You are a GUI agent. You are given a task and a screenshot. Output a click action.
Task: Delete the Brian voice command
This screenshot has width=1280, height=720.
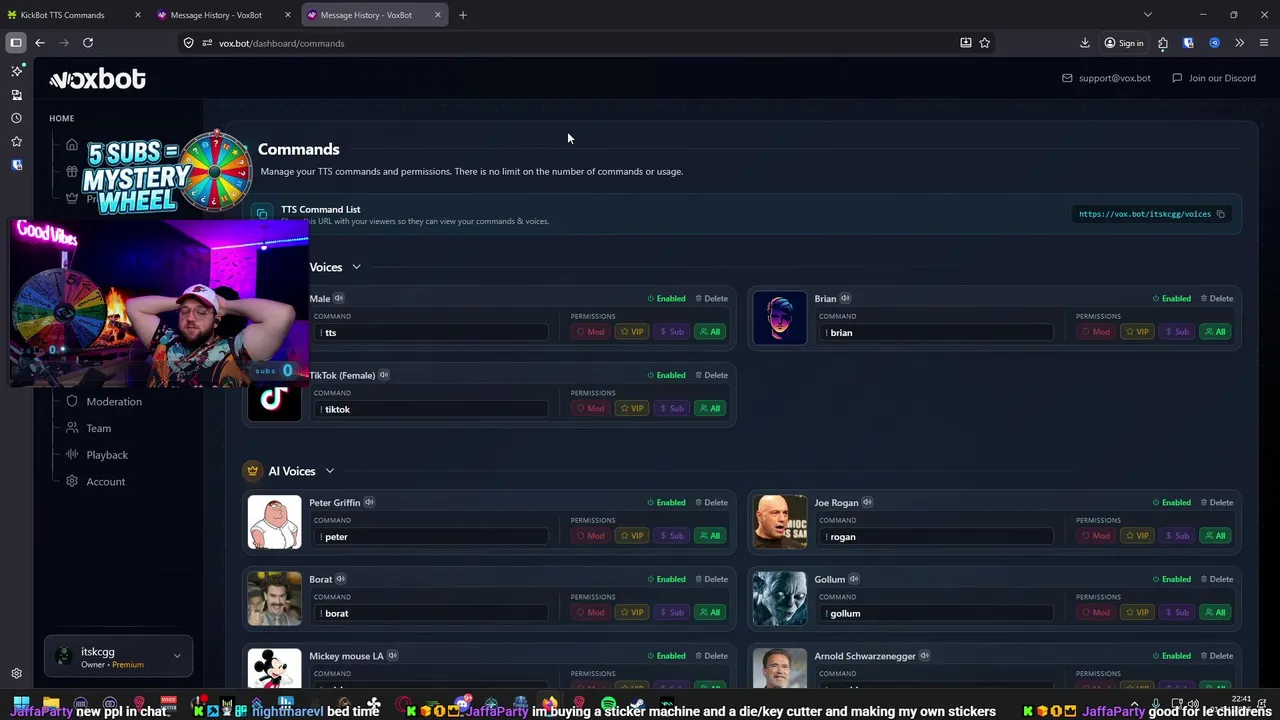[x=1217, y=298]
